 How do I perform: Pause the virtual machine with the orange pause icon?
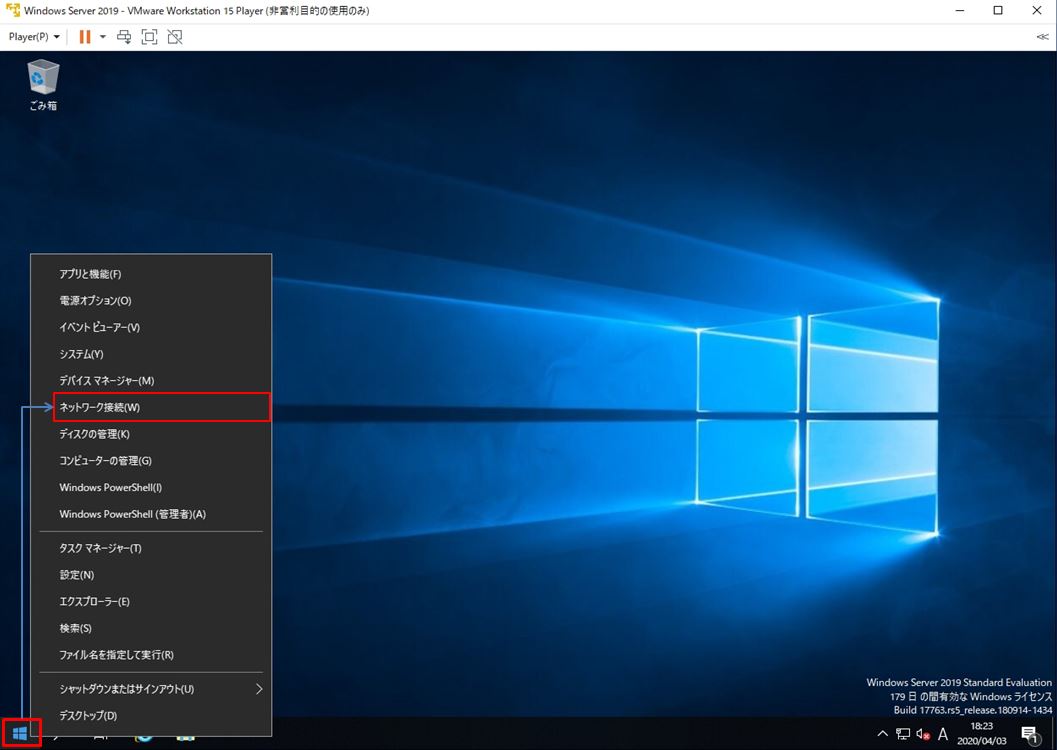[85, 37]
